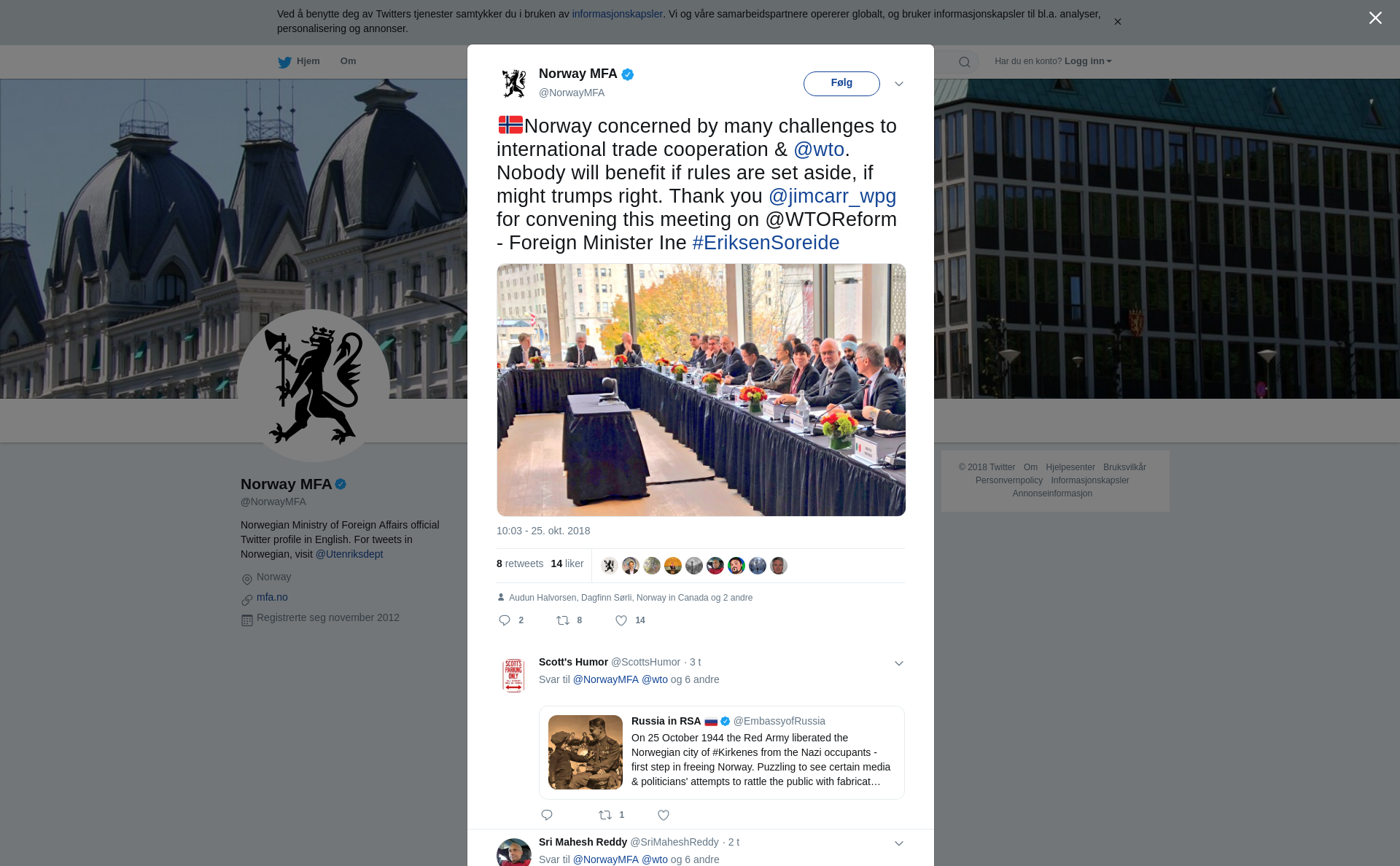Open the meeting photo in the tweet
This screenshot has width=1400, height=866.
point(701,390)
